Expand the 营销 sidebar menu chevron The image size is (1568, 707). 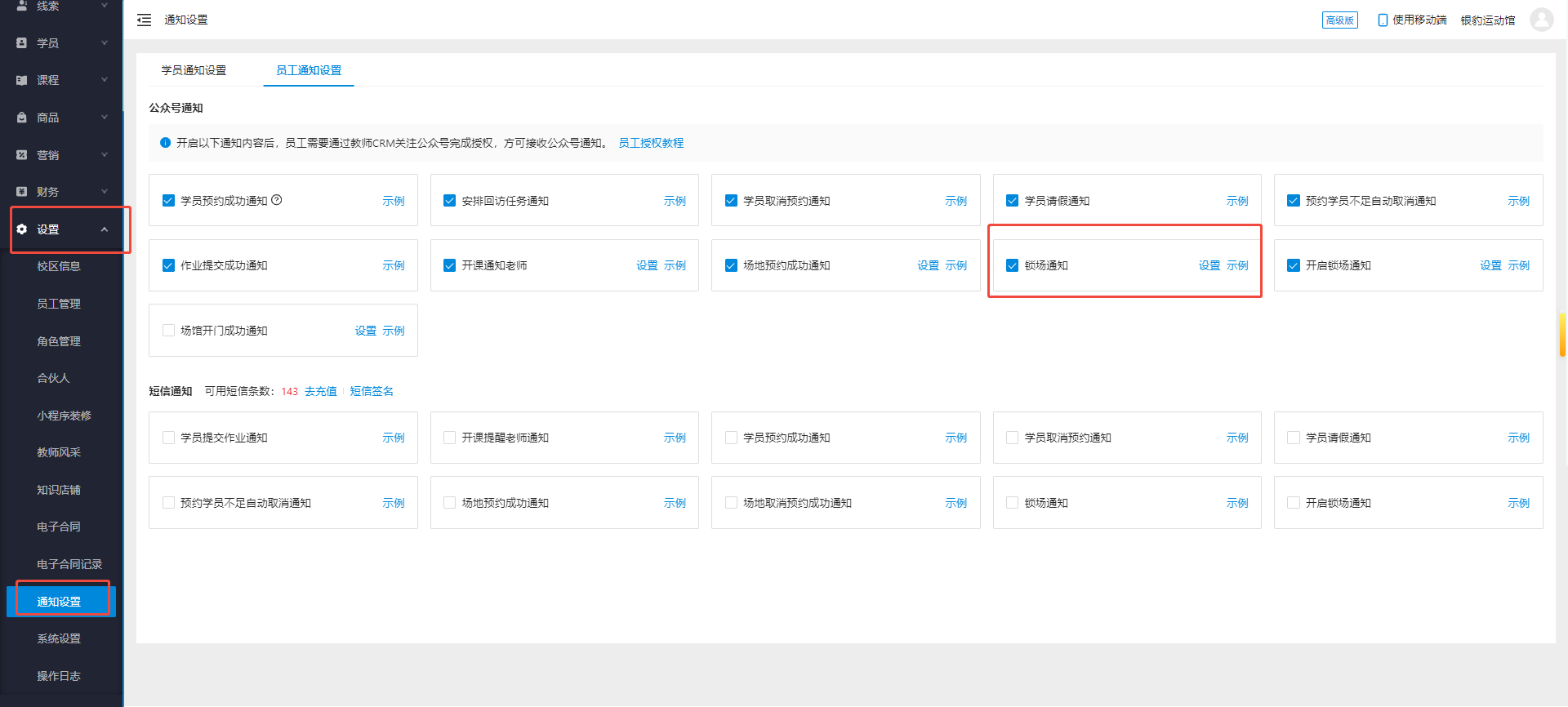[105, 154]
